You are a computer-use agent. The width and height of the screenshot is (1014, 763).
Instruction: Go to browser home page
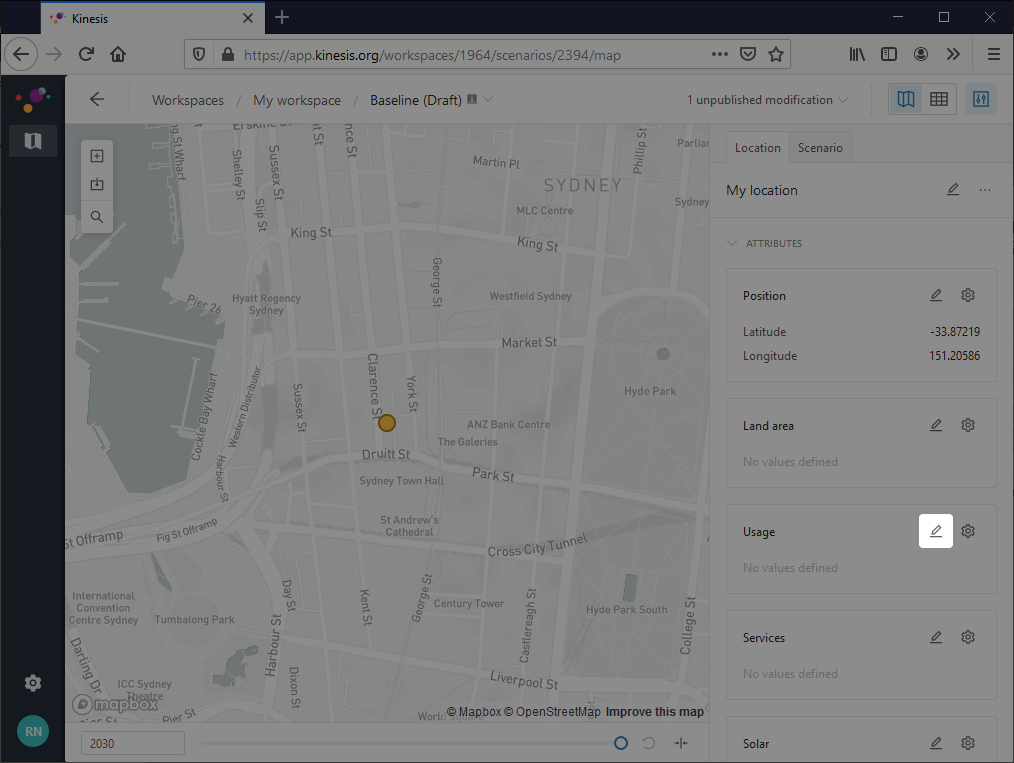point(118,54)
